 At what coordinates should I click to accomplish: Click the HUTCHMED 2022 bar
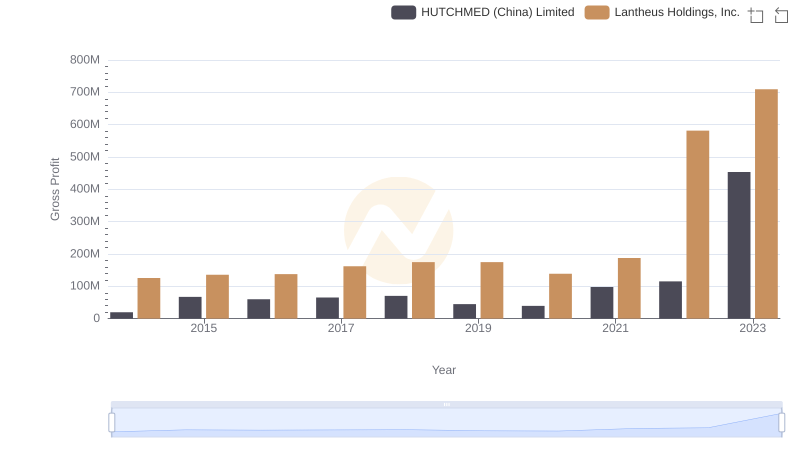(x=670, y=300)
